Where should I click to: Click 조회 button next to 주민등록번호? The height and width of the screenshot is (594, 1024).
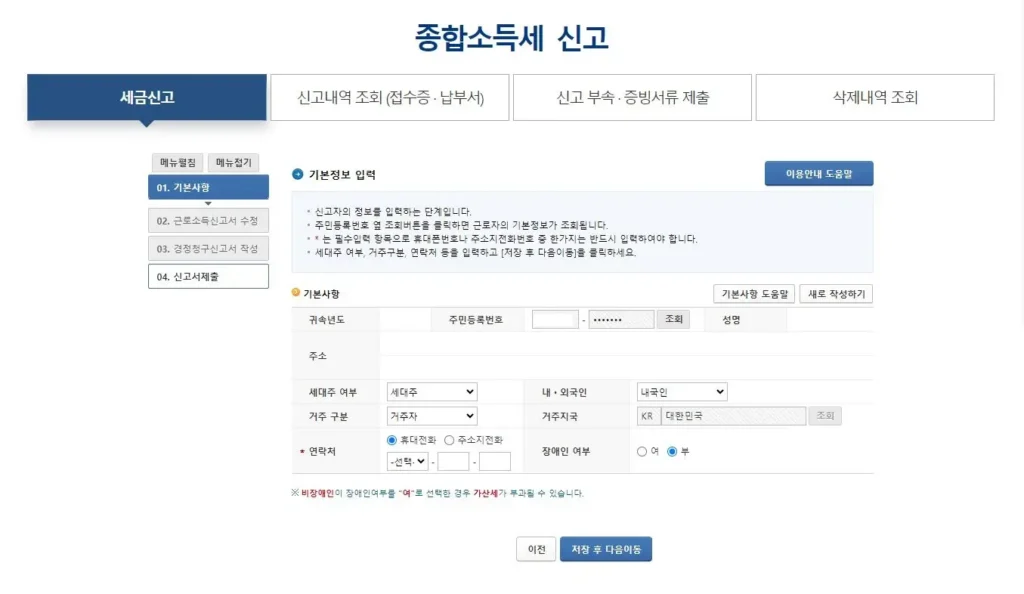pyautogui.click(x=673, y=320)
